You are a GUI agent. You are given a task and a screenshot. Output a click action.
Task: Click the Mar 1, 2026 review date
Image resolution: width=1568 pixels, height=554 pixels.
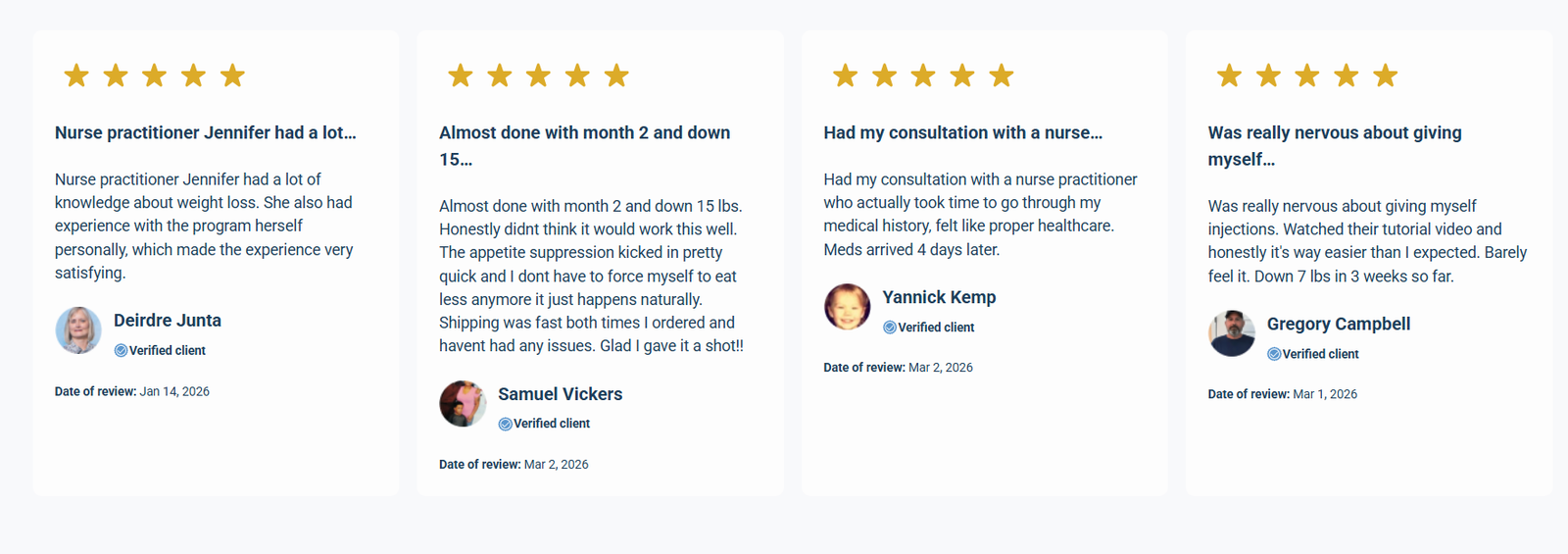point(1325,394)
